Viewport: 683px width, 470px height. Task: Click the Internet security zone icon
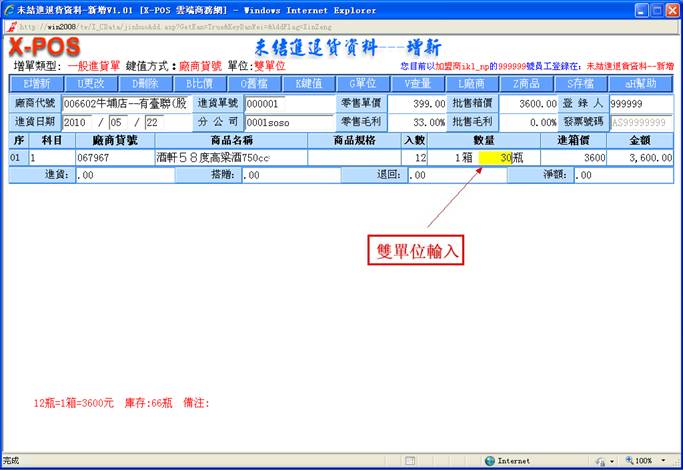click(490, 461)
